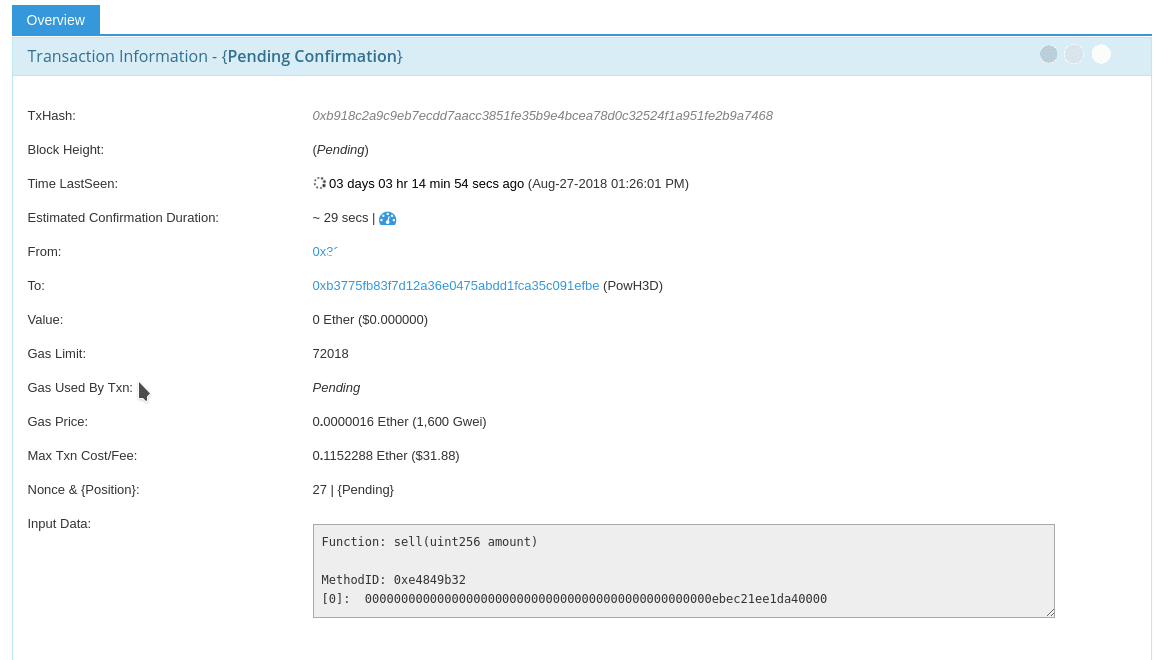
Task: Click the Nonce value 27 | {Pending}
Action: pyautogui.click(x=353, y=489)
